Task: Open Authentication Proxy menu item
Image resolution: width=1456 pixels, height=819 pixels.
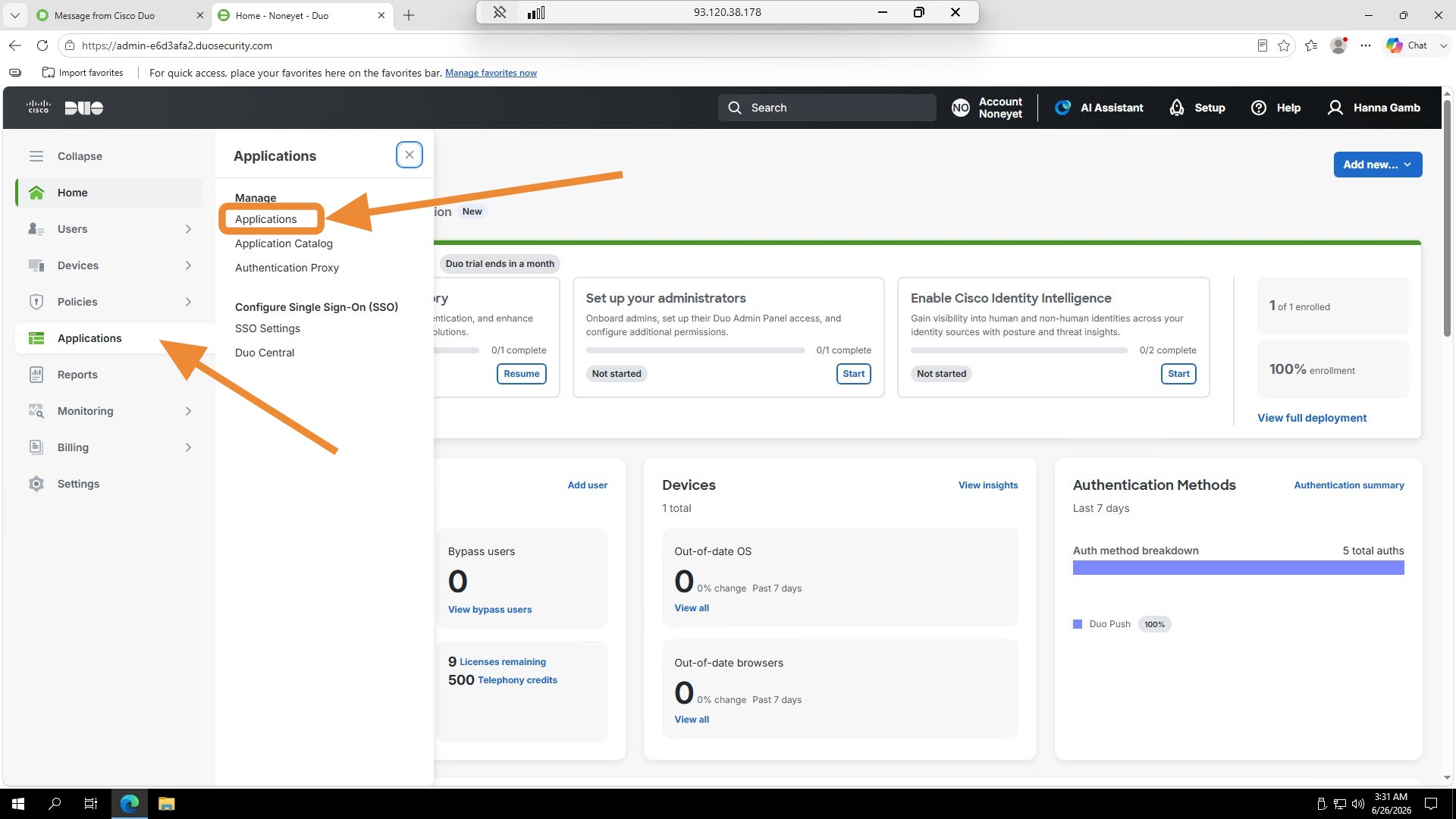Action: point(287,268)
